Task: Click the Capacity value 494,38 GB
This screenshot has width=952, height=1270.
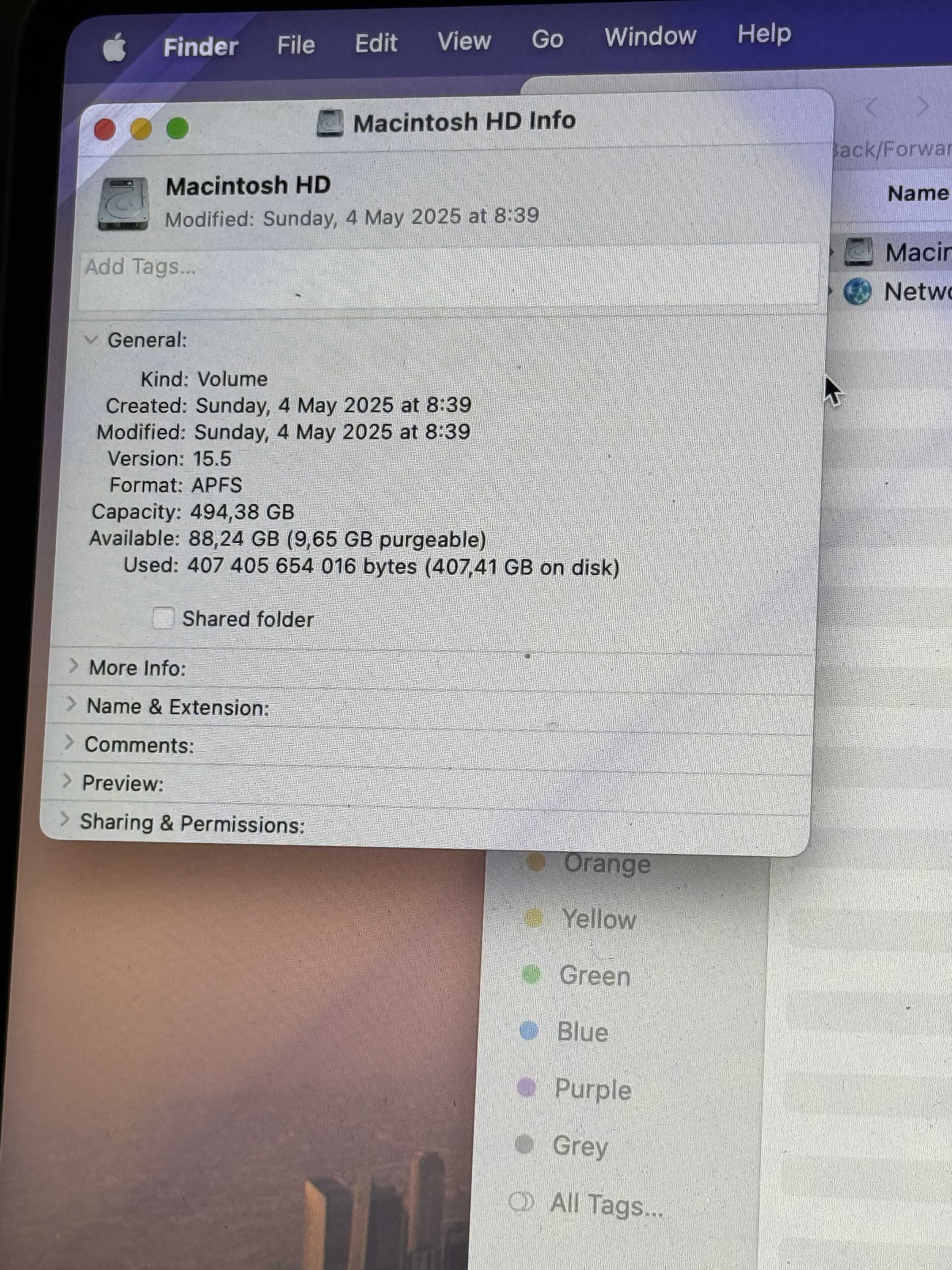Action: pyautogui.click(x=242, y=512)
